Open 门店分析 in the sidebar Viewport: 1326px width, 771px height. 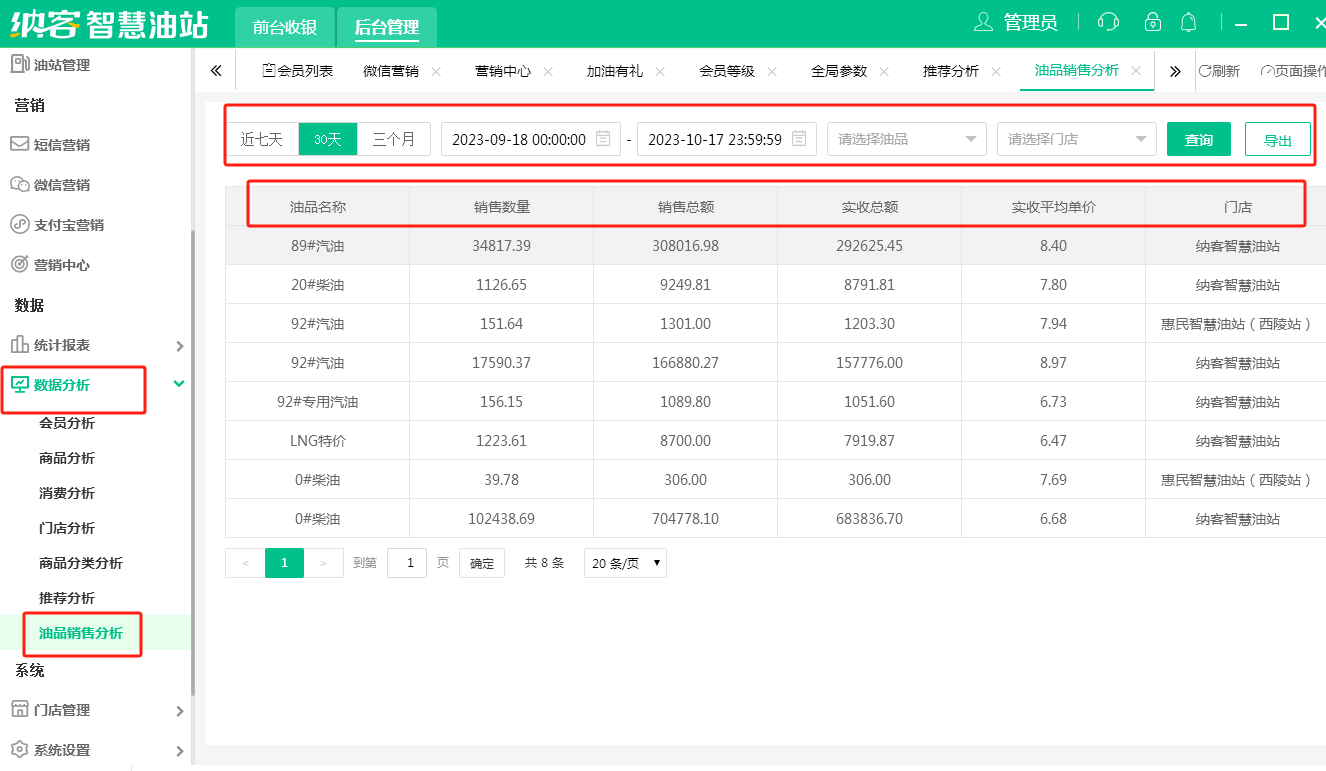(x=67, y=528)
